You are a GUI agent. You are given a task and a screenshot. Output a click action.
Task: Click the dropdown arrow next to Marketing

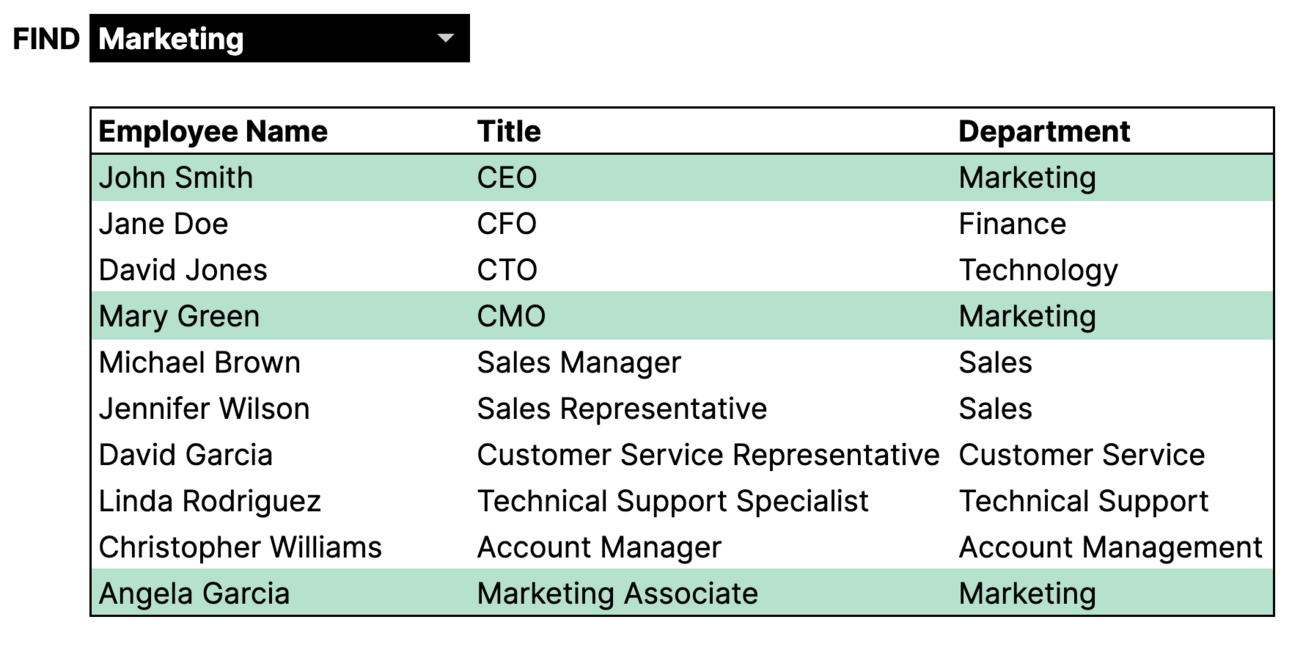[446, 39]
